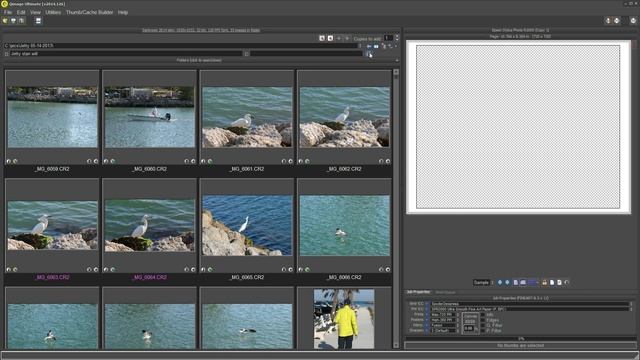Click the thumbnails info link above the browser

pos(201,30)
